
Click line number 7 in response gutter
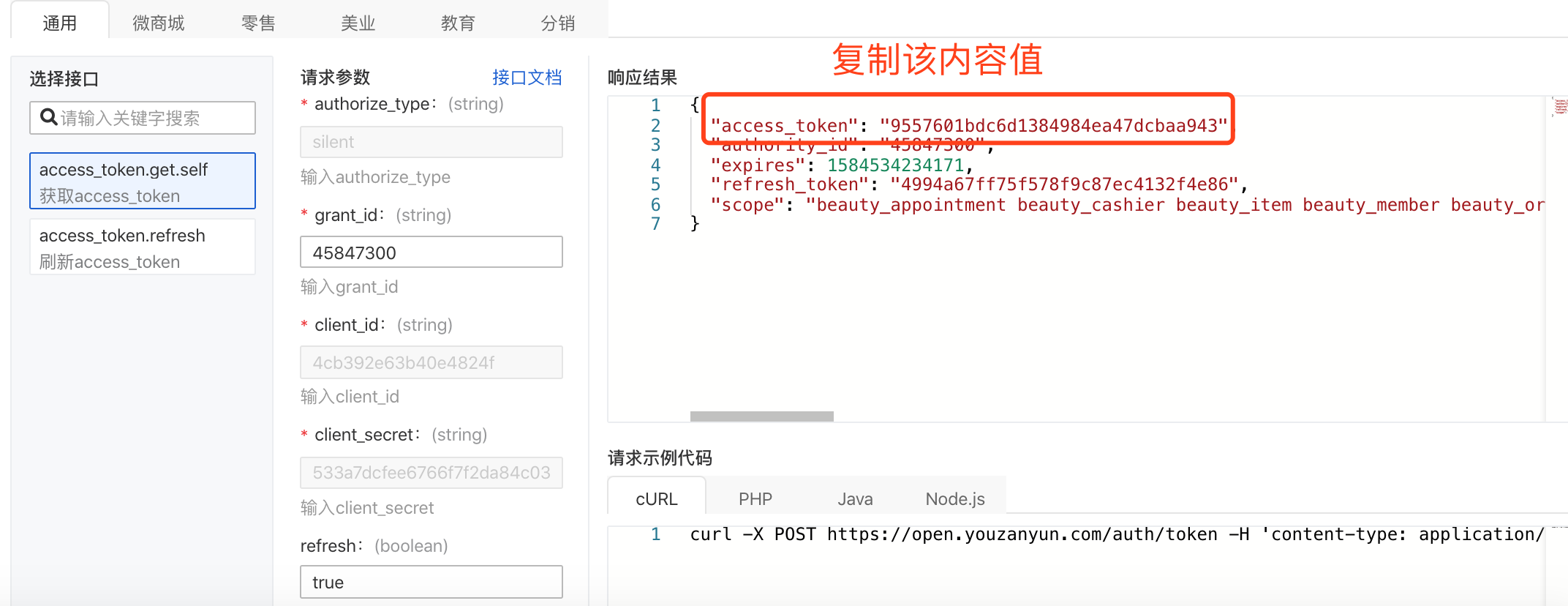(655, 224)
